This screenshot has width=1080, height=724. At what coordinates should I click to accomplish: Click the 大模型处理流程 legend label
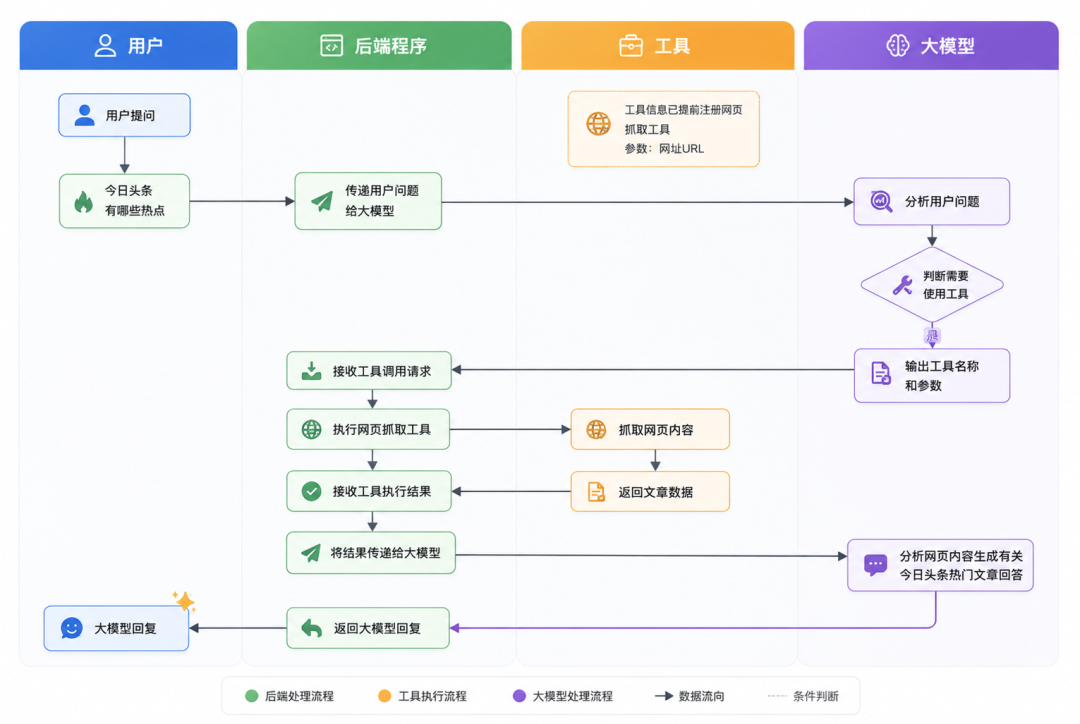pos(572,696)
